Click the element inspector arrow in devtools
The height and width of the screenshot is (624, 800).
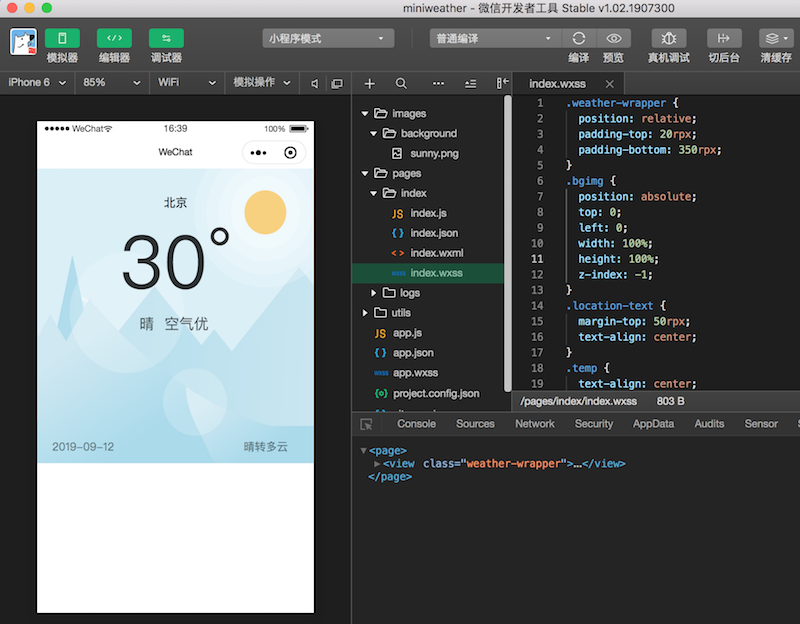click(367, 424)
